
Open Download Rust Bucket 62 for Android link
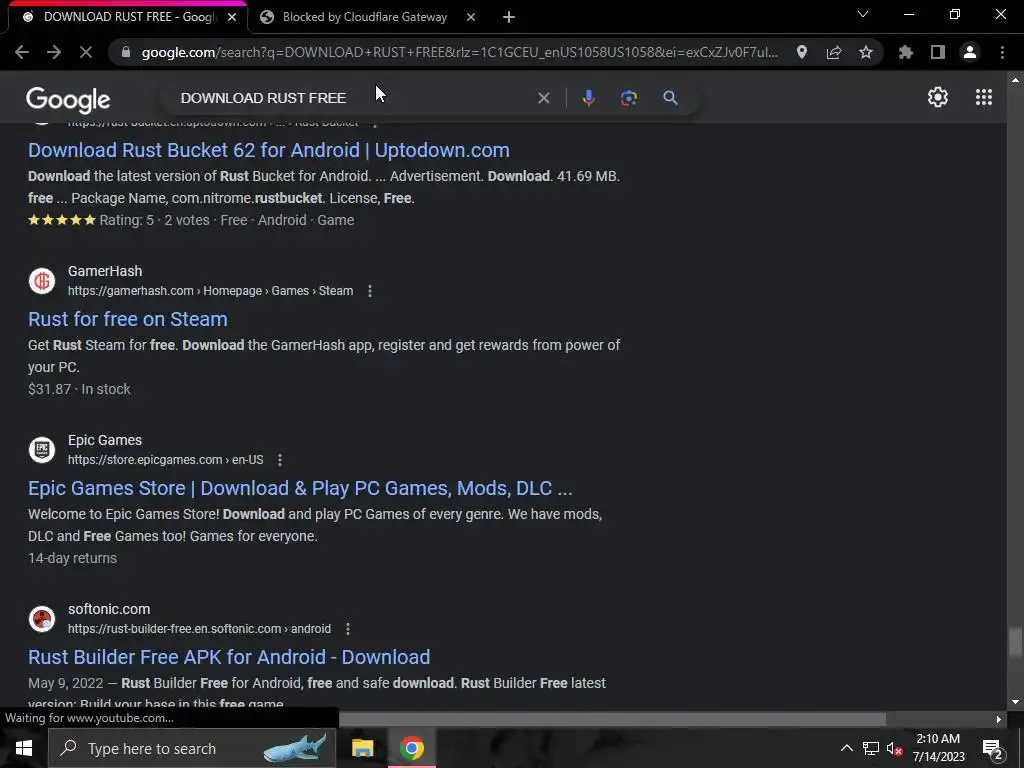coord(268,150)
